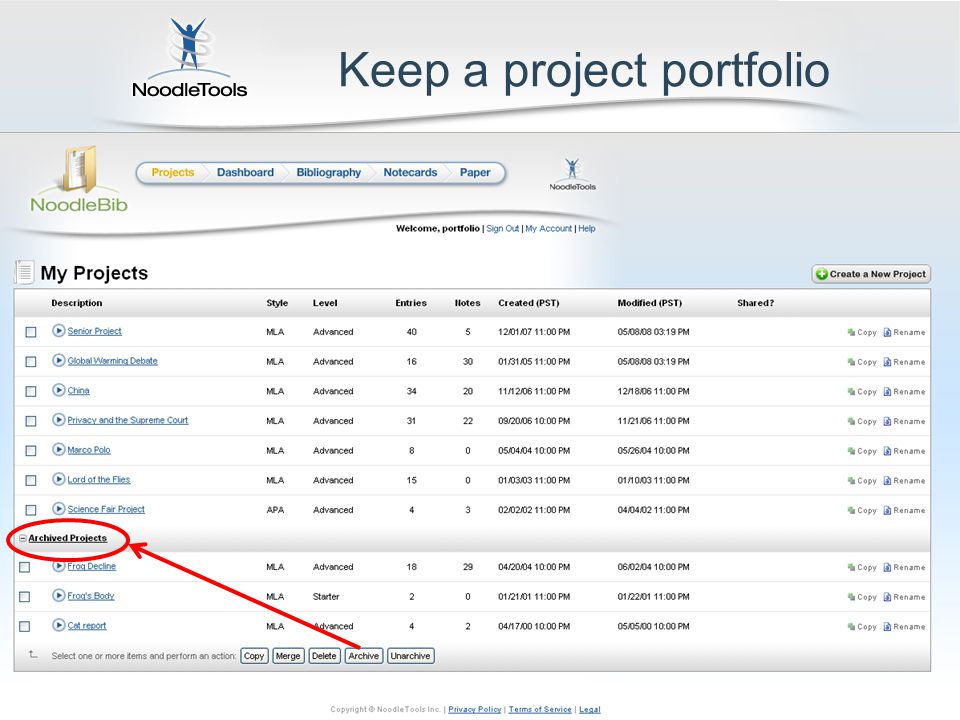Rename the Frog Decline project
The height and width of the screenshot is (720, 960).
[x=904, y=568]
